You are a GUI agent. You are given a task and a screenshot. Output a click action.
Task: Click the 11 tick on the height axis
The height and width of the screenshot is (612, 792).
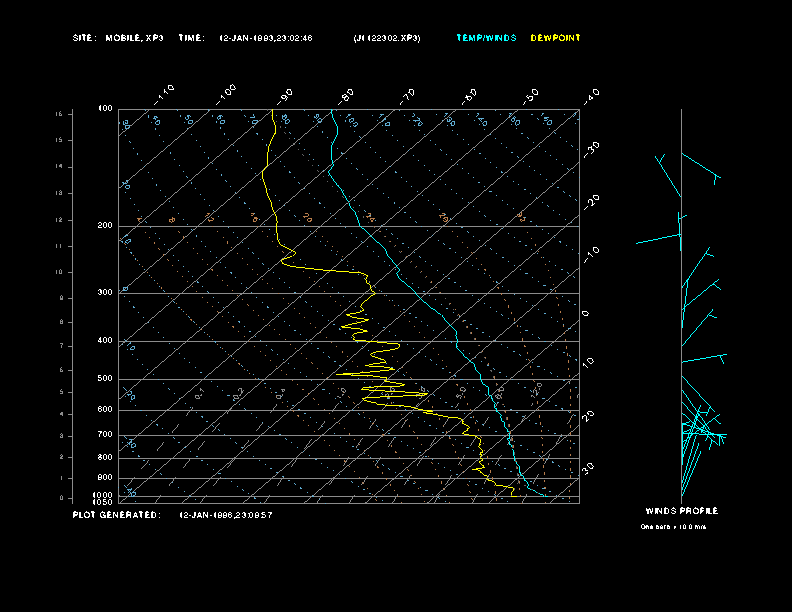(59, 246)
